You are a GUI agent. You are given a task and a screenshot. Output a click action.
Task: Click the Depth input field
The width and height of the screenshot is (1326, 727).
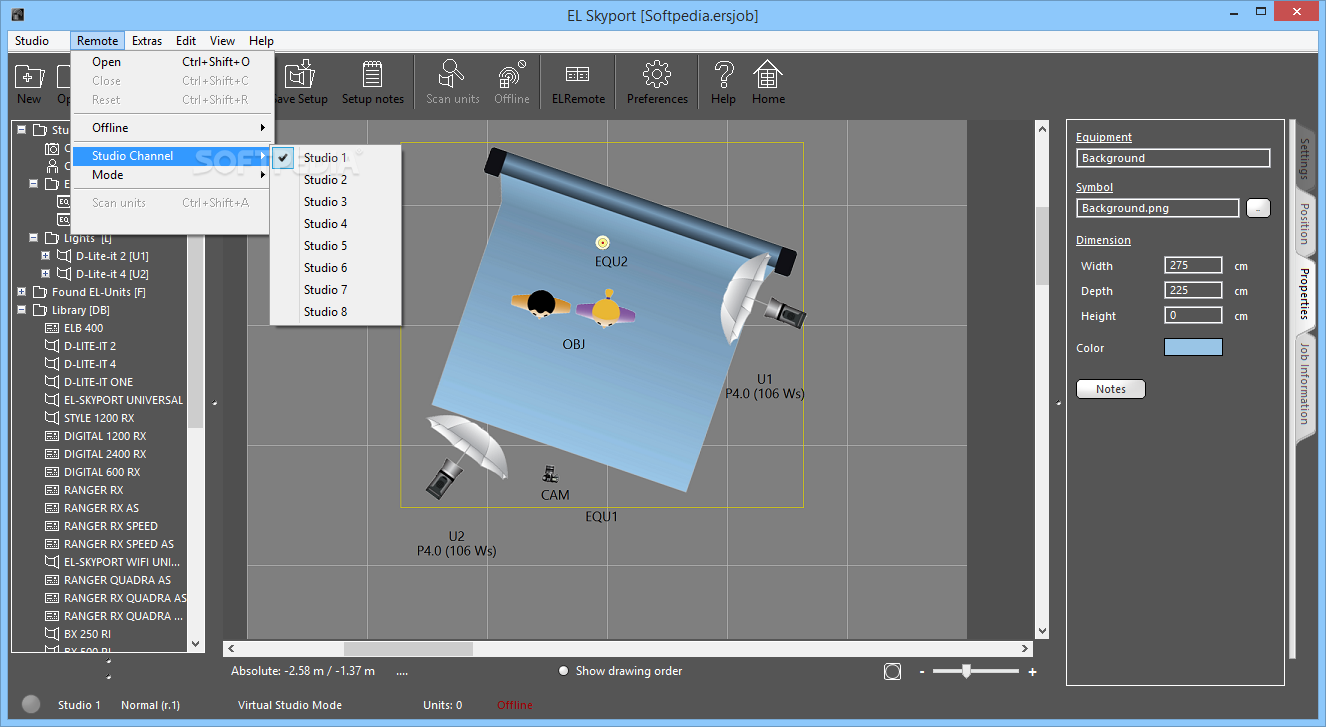pyautogui.click(x=1193, y=290)
